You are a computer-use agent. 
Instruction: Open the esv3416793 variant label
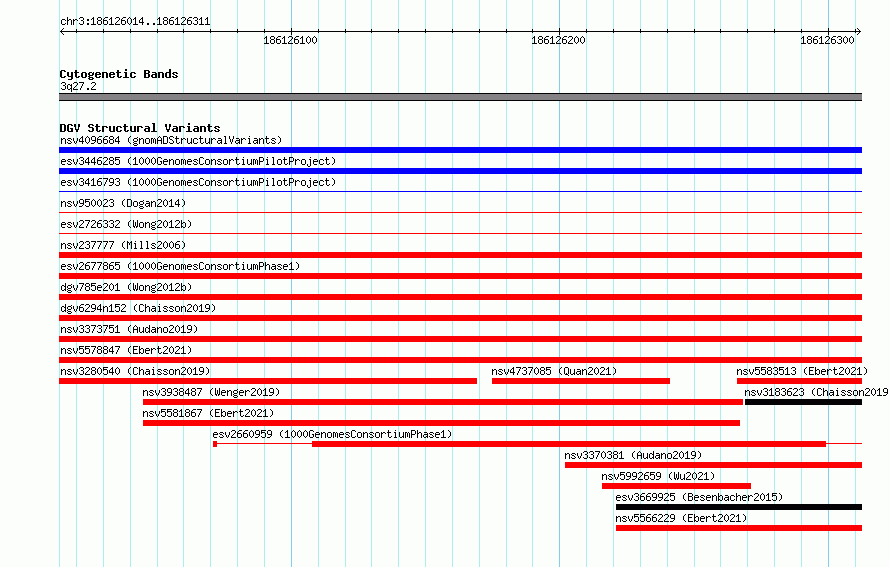tap(198, 182)
